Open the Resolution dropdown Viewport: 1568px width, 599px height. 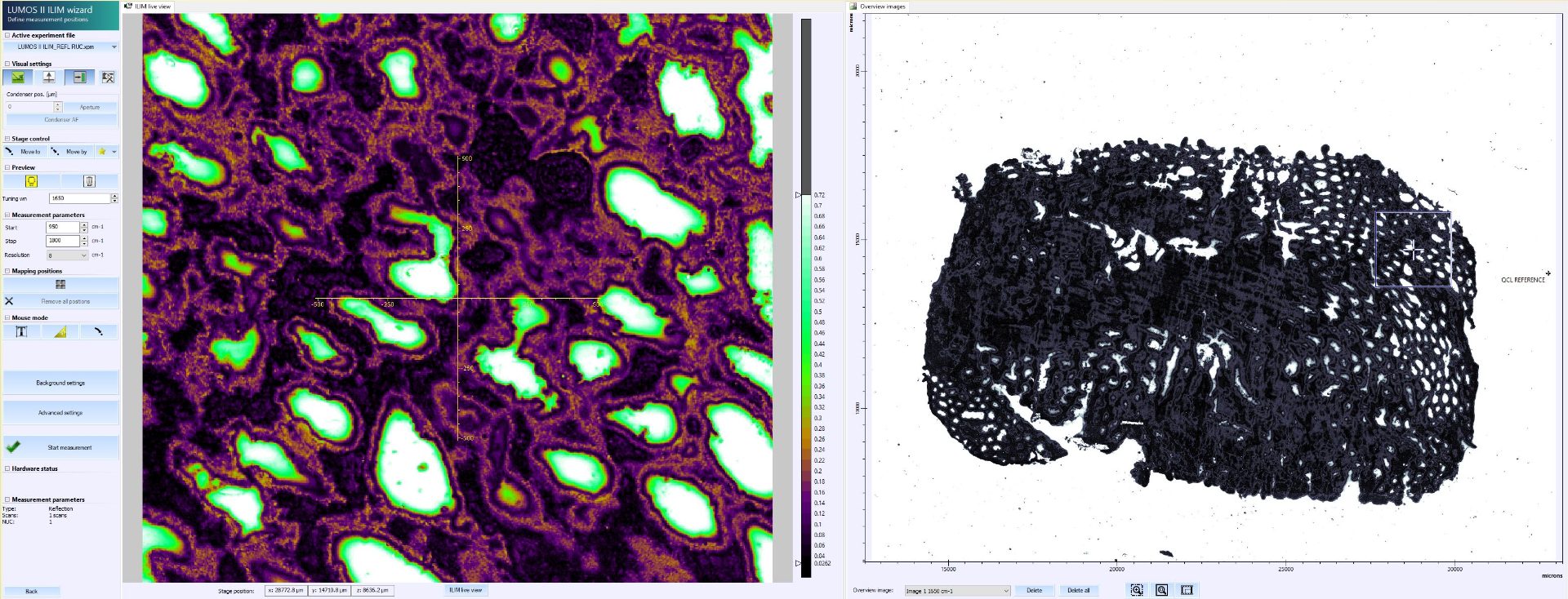83,255
